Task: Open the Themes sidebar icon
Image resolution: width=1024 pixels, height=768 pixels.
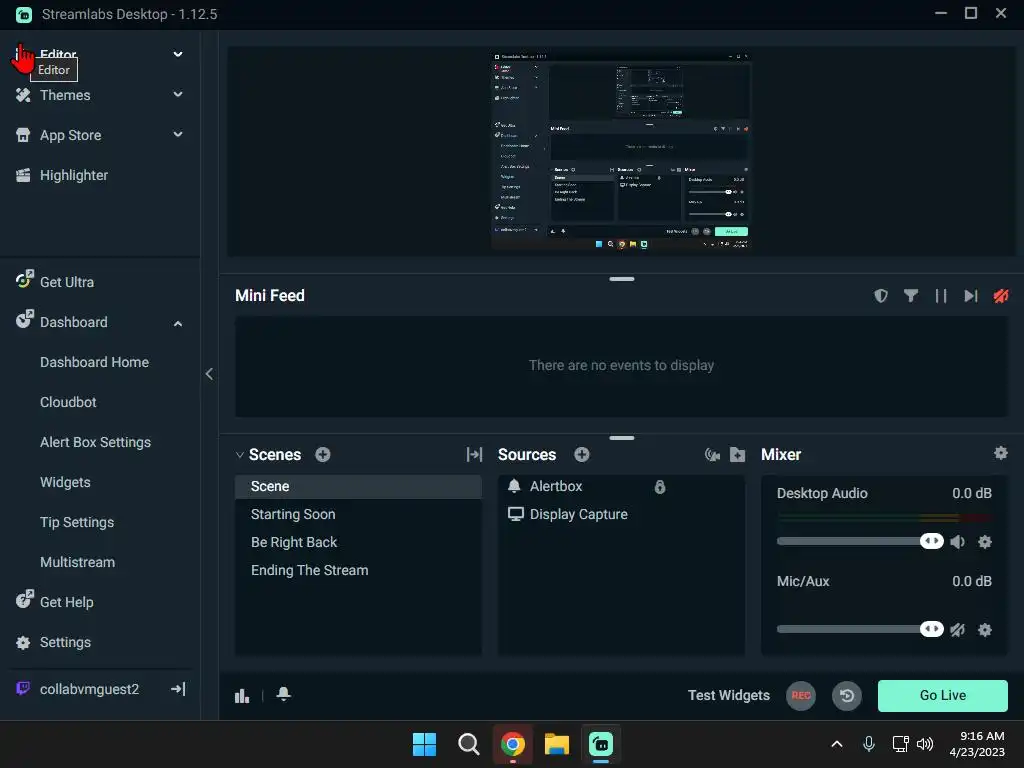Action: click(23, 95)
